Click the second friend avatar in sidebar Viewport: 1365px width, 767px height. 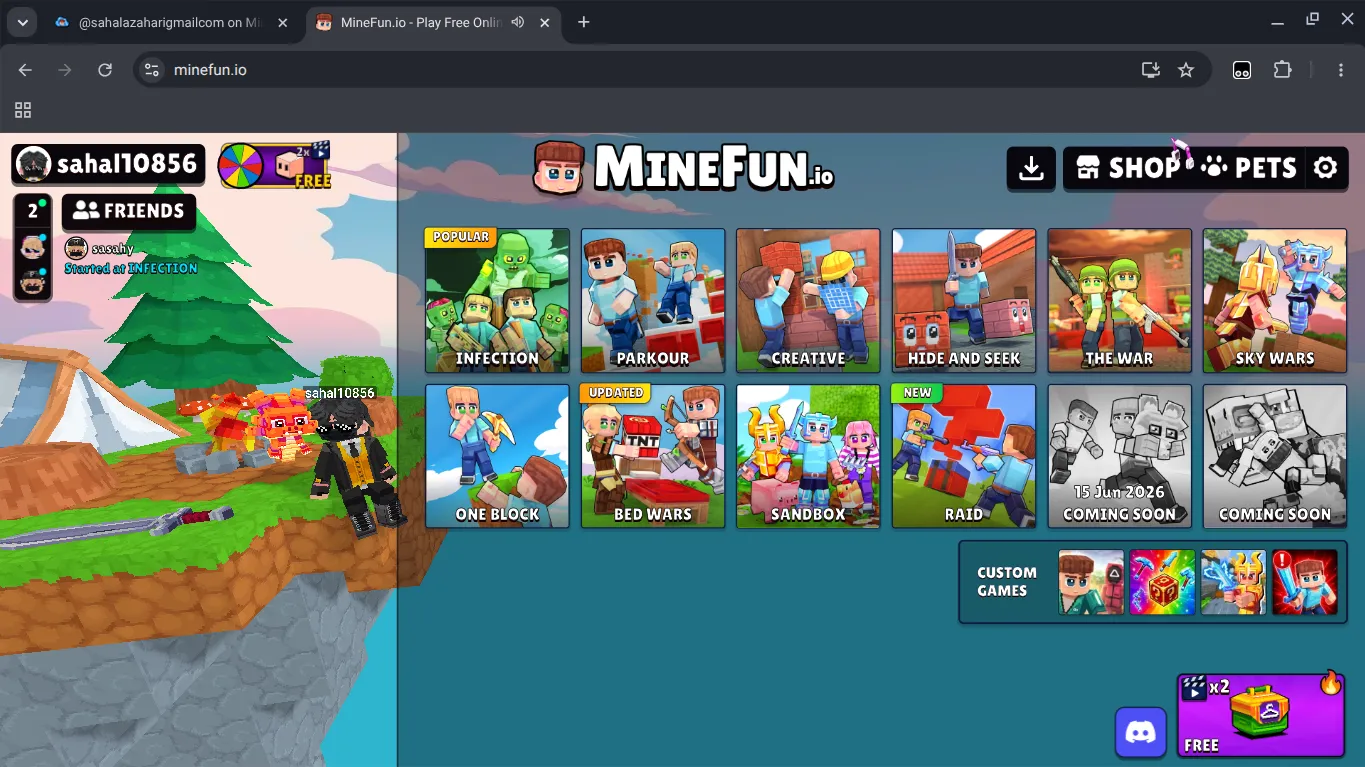[33, 283]
